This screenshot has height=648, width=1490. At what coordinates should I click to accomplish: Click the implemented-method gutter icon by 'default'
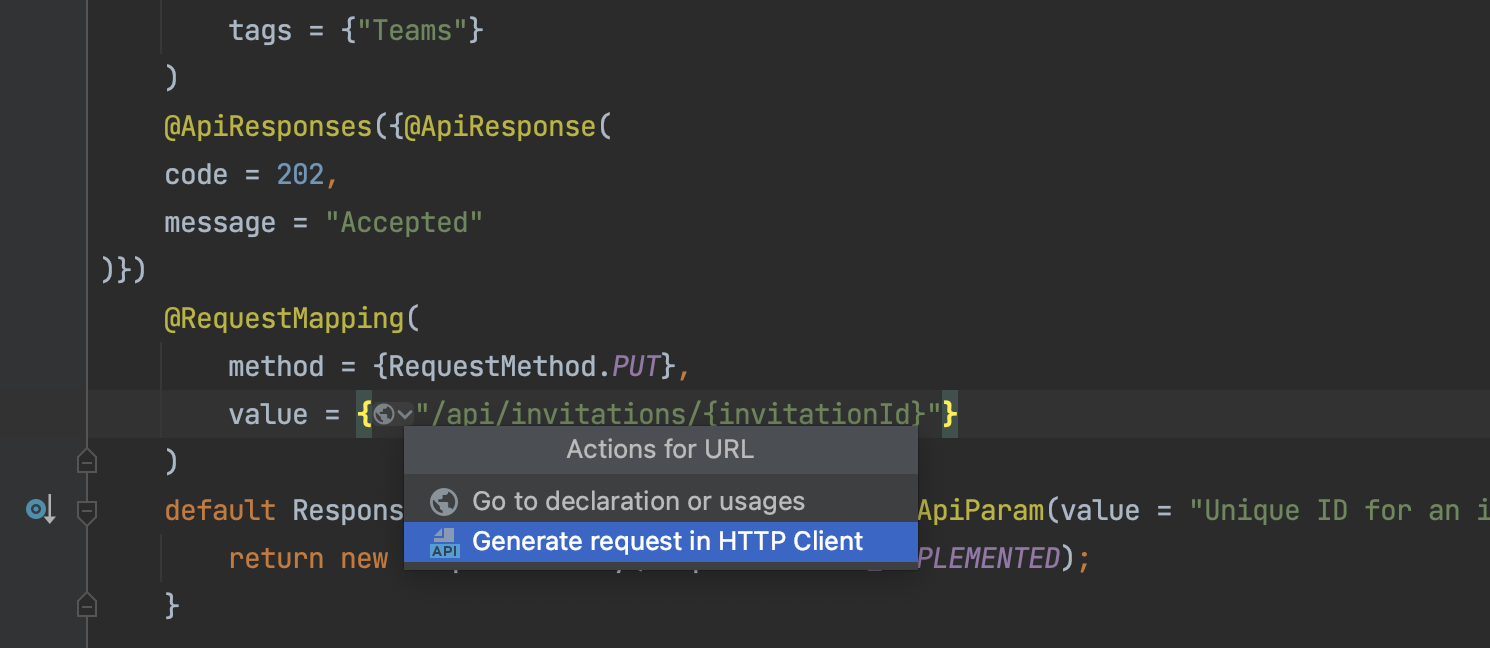tap(39, 511)
